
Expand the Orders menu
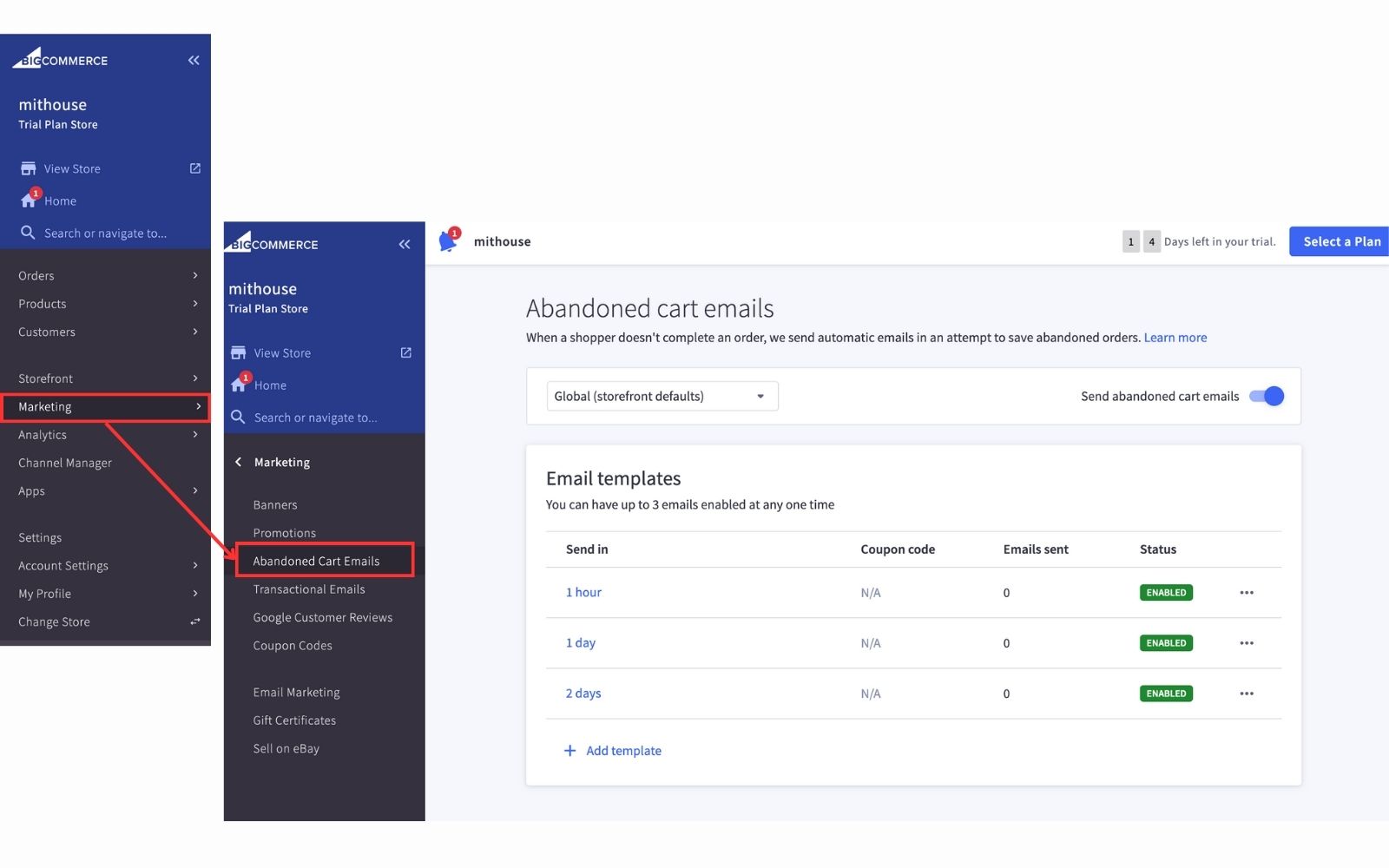coord(105,275)
